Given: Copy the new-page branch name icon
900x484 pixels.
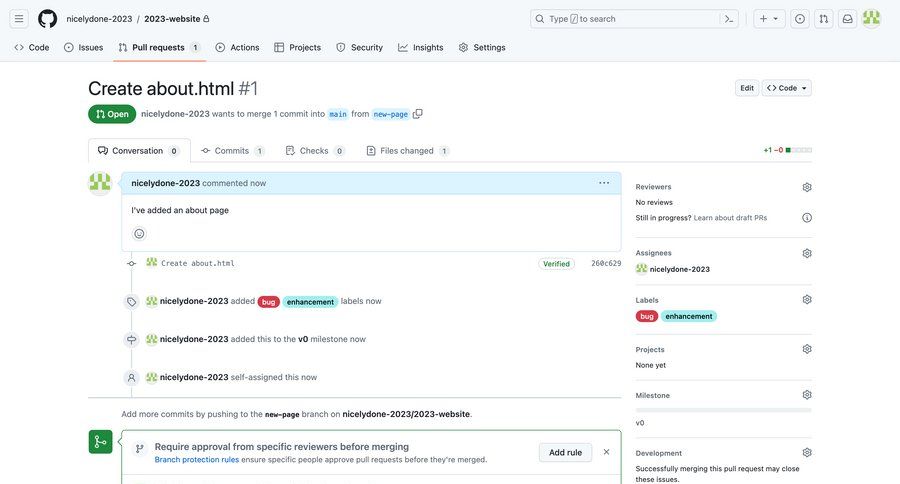Looking at the screenshot, I should click(418, 114).
